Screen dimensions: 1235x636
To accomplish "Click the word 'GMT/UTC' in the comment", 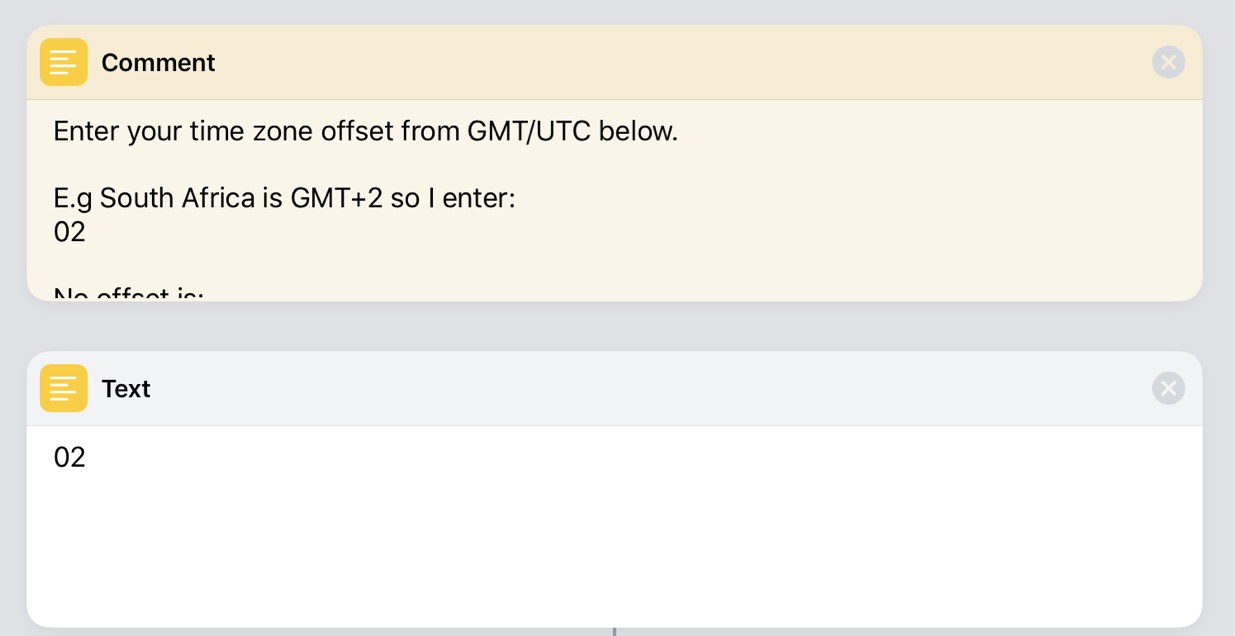I will (x=529, y=131).
